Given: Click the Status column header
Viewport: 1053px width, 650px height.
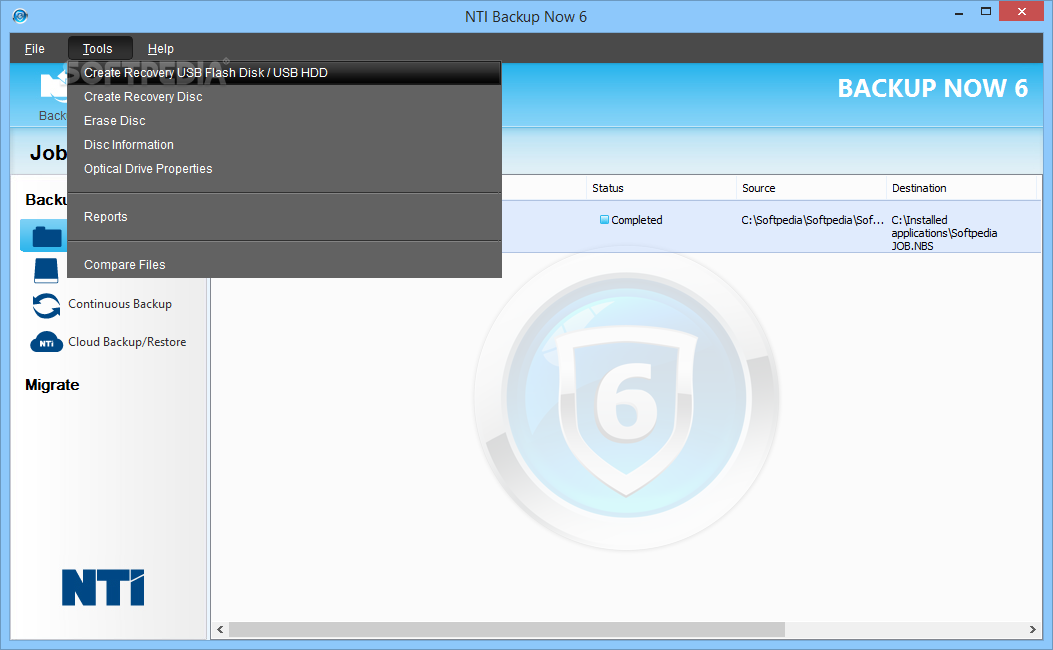Looking at the screenshot, I should [661, 188].
